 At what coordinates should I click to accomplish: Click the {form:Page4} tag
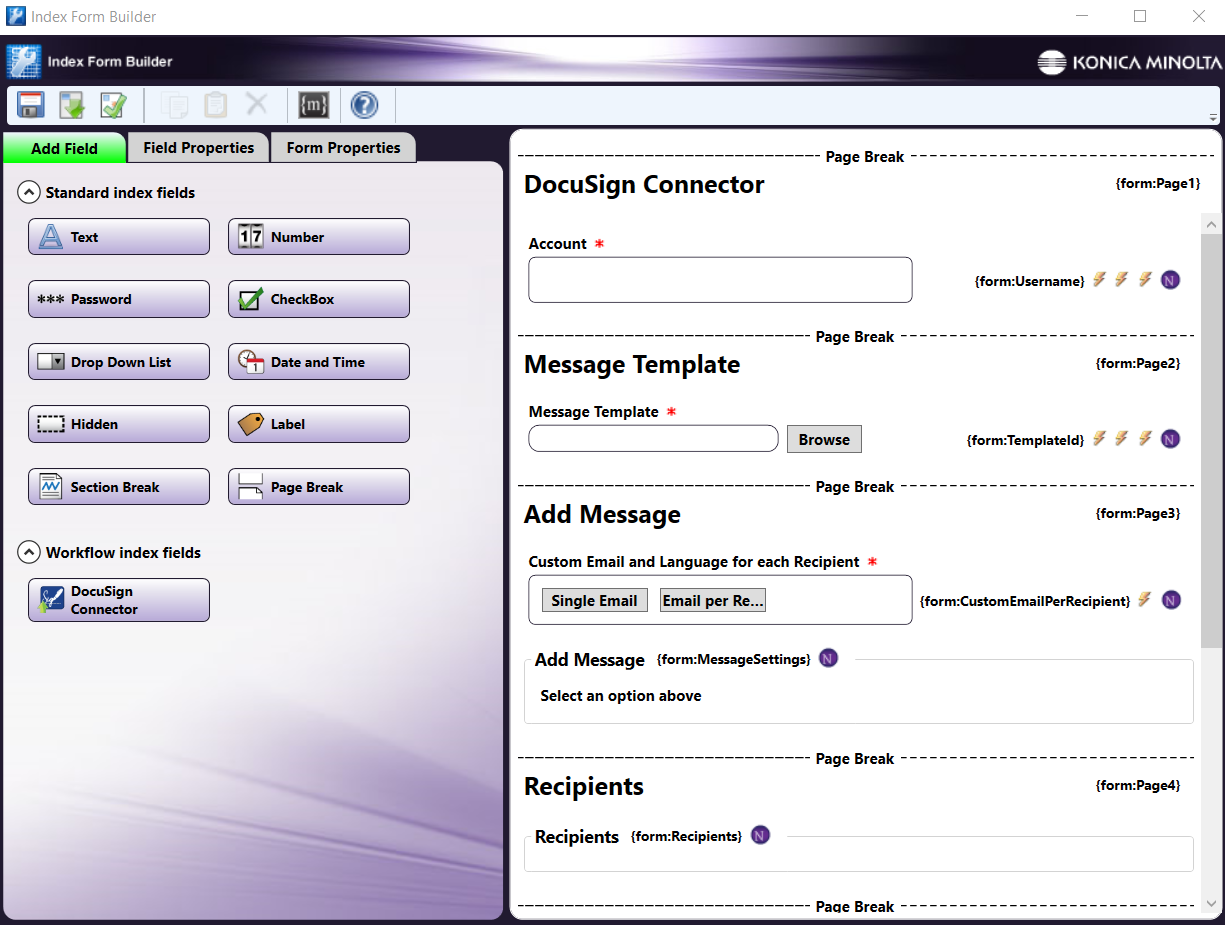pyautogui.click(x=1138, y=785)
